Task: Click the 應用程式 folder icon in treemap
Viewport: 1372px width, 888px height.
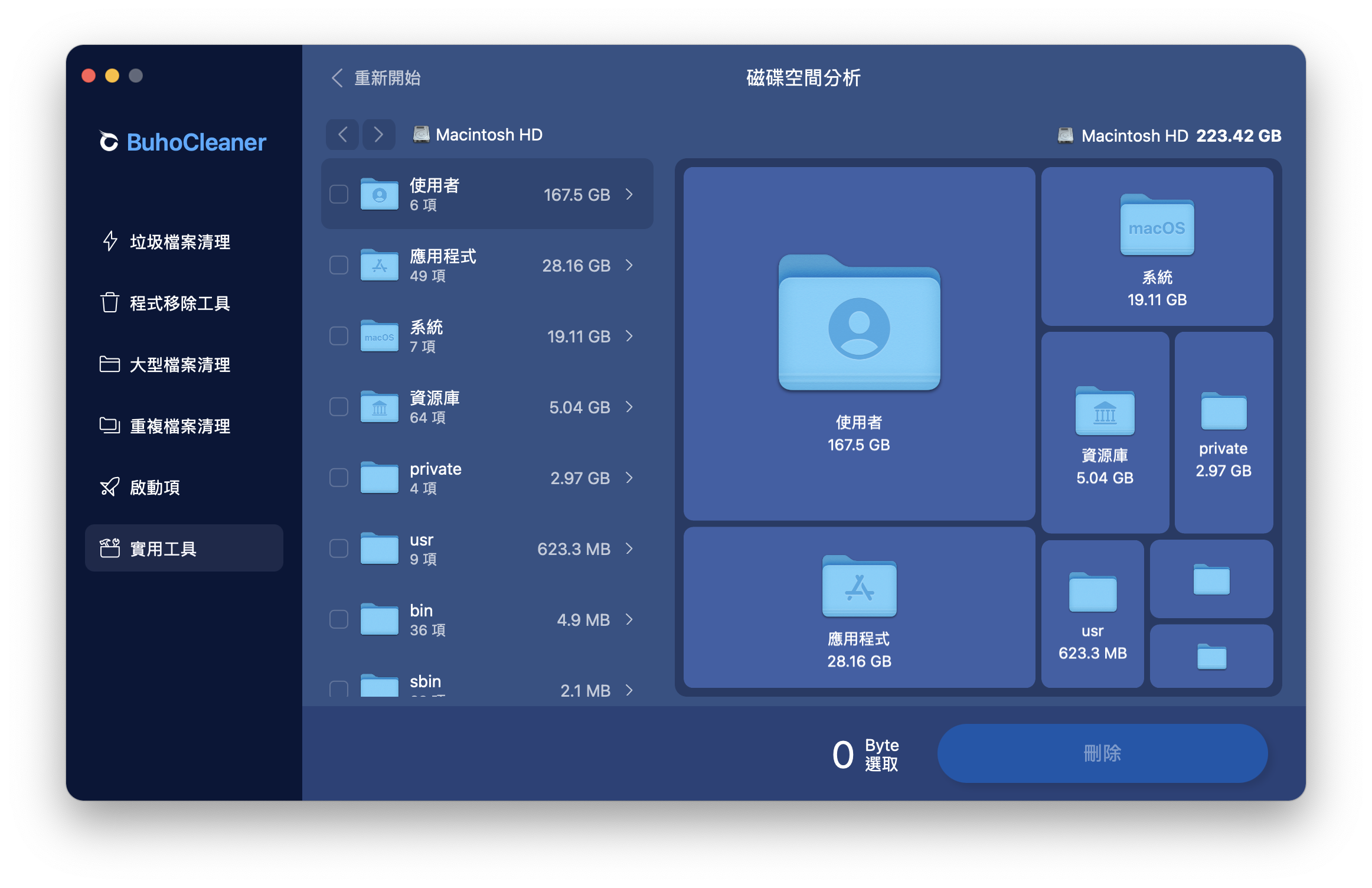Action: pyautogui.click(x=859, y=586)
